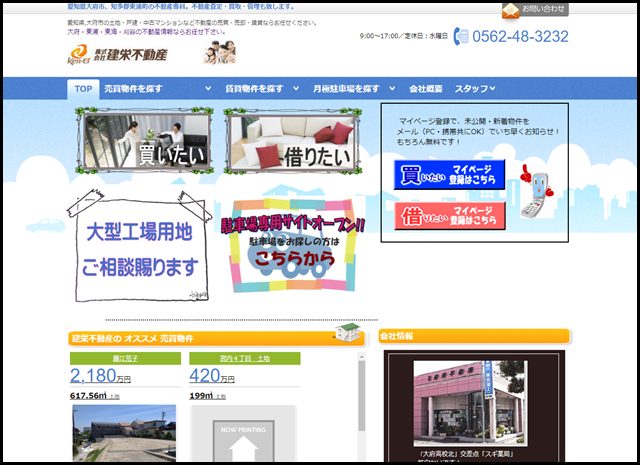
Task: Open the 賃貸物件を探す menu
Action: pos(254,89)
